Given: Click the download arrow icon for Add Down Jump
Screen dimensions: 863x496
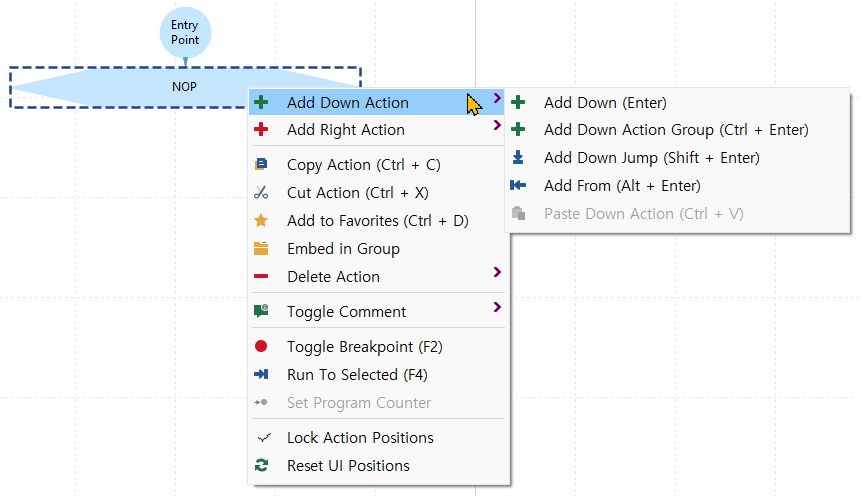Looking at the screenshot, I should click(x=518, y=157).
